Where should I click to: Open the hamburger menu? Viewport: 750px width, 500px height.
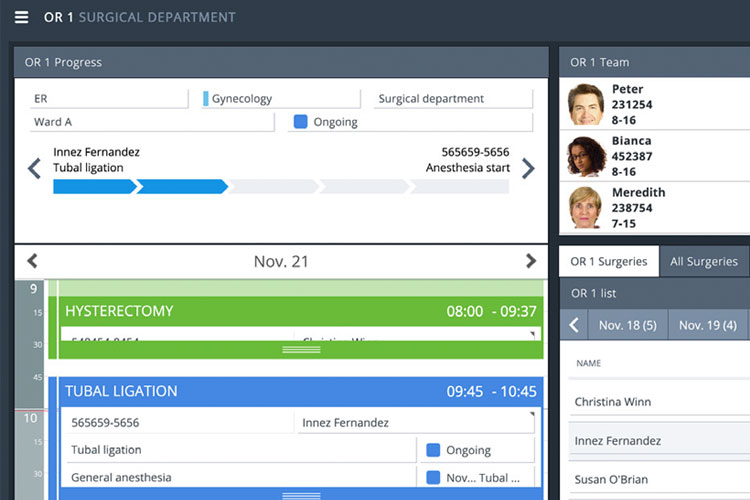click(x=21, y=17)
